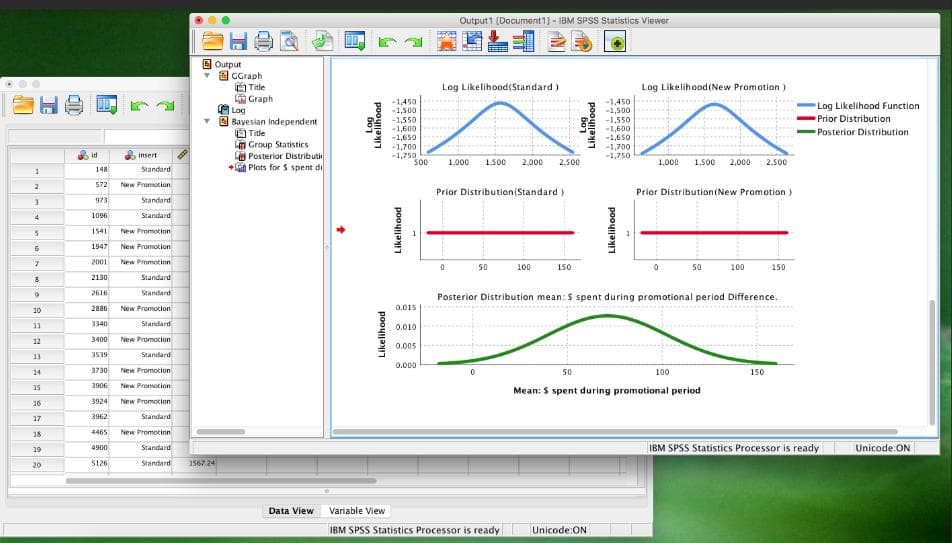Click the Log Likelihood(New Promotion) chart
The image size is (952, 543).
[714, 125]
